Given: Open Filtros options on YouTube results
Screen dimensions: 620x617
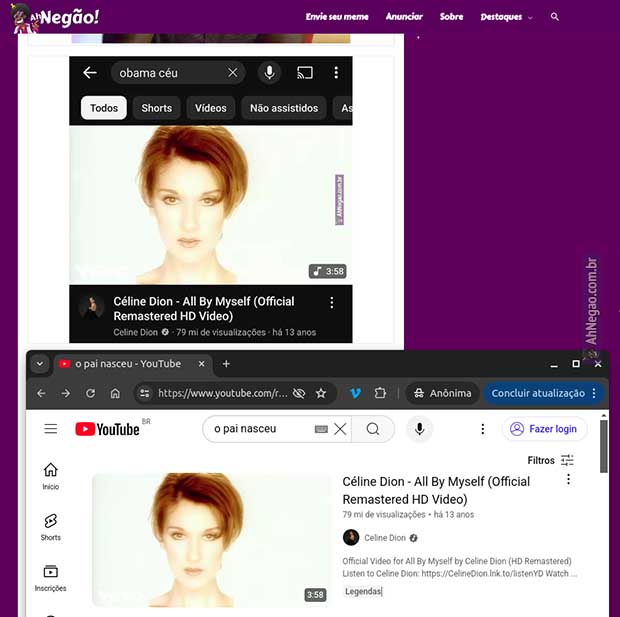Looking at the screenshot, I should (551, 461).
